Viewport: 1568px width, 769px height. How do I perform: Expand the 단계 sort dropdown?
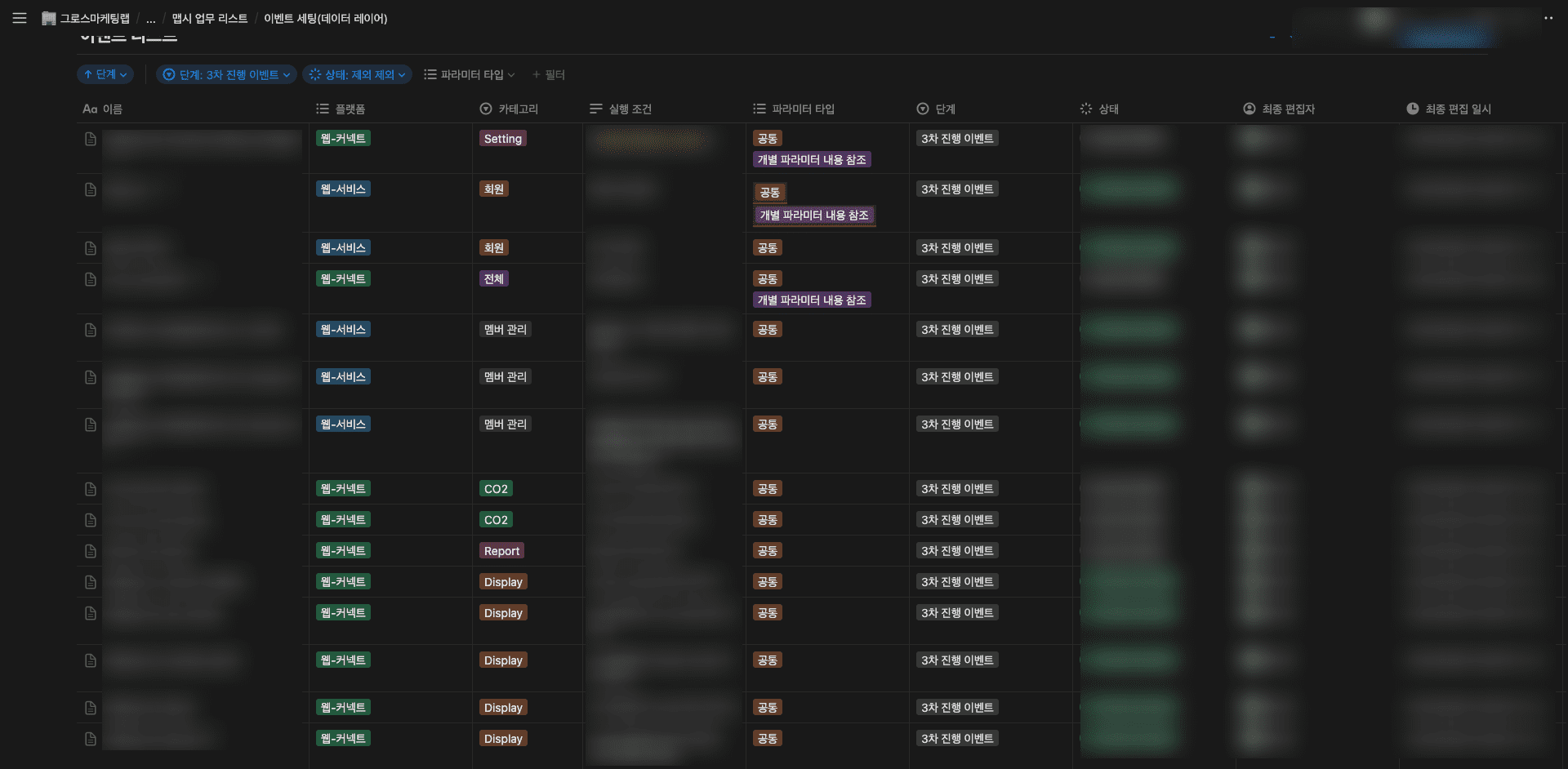[x=105, y=74]
